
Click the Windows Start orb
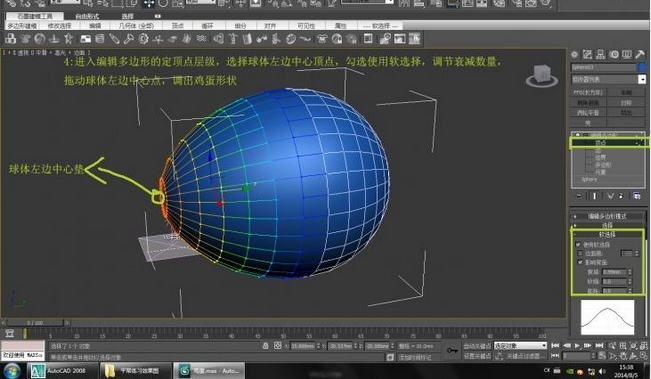tap(12, 371)
